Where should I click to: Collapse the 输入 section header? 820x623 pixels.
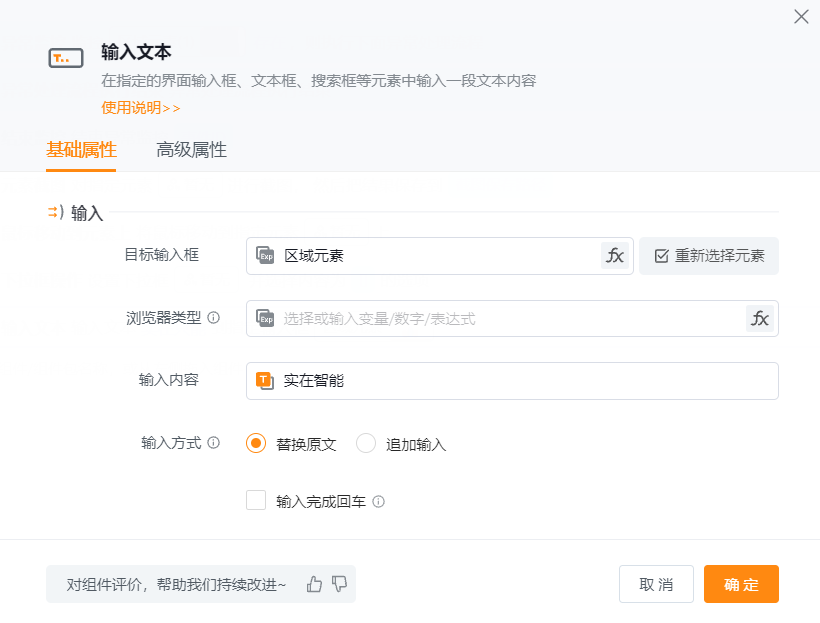(76, 213)
